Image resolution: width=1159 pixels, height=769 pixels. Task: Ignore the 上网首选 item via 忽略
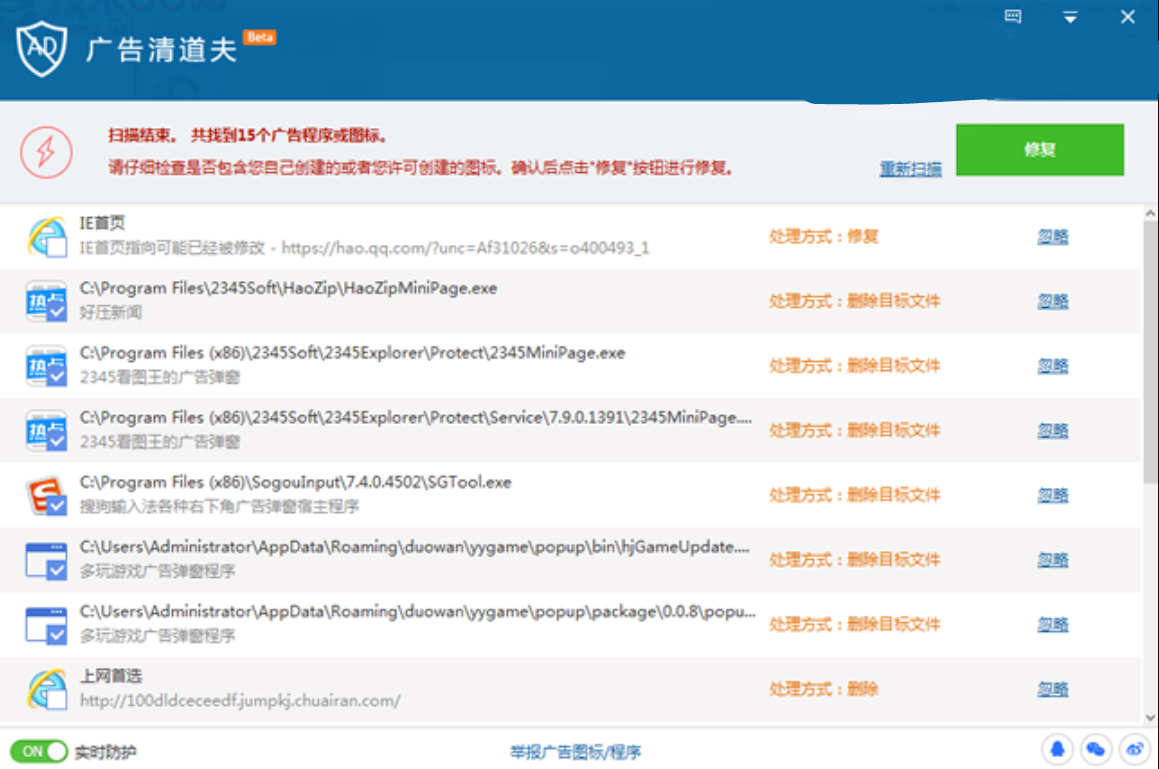pyautogui.click(x=1053, y=689)
